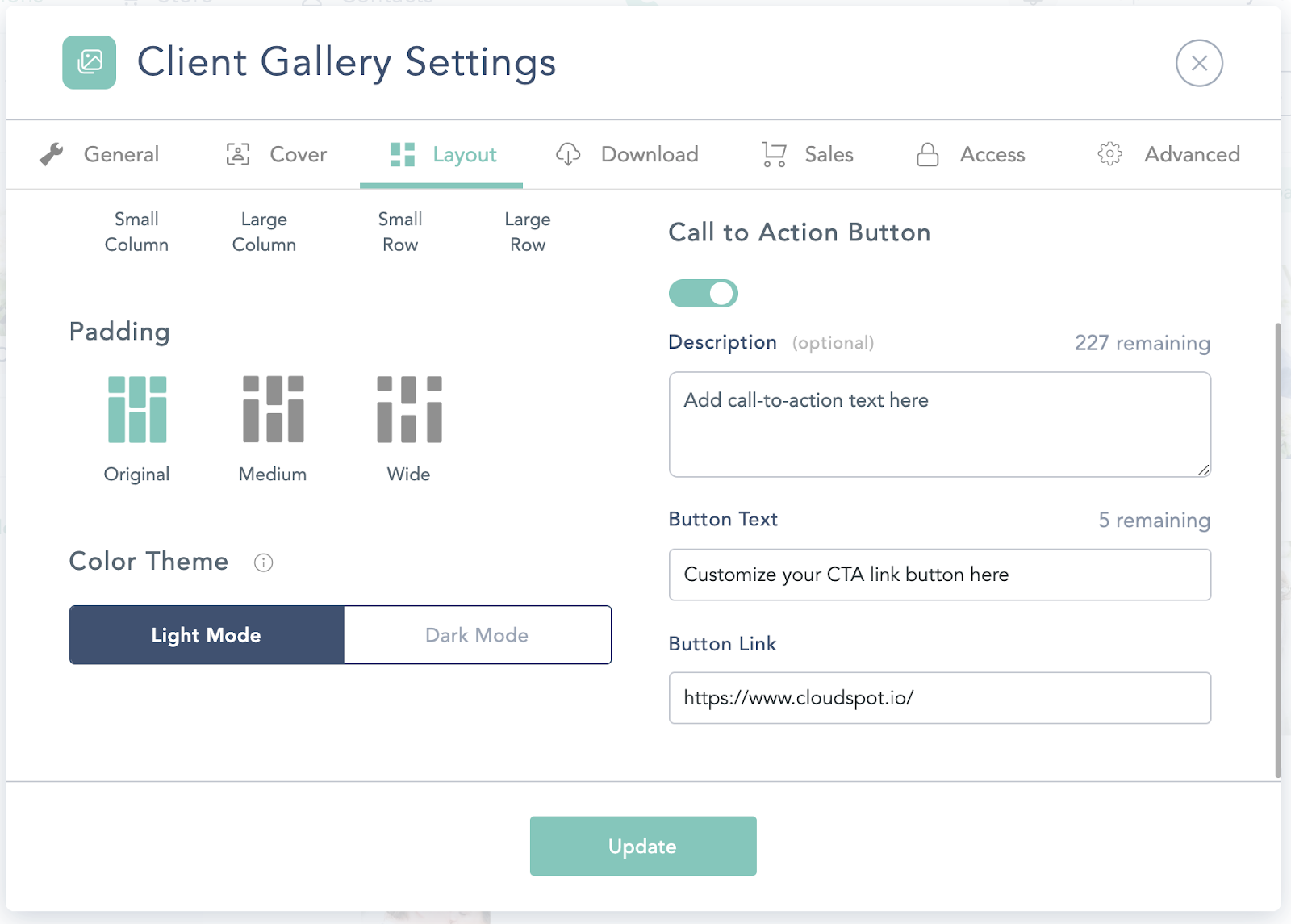Open the General tab
Viewport: 1291px width, 924px height.
coord(99,154)
